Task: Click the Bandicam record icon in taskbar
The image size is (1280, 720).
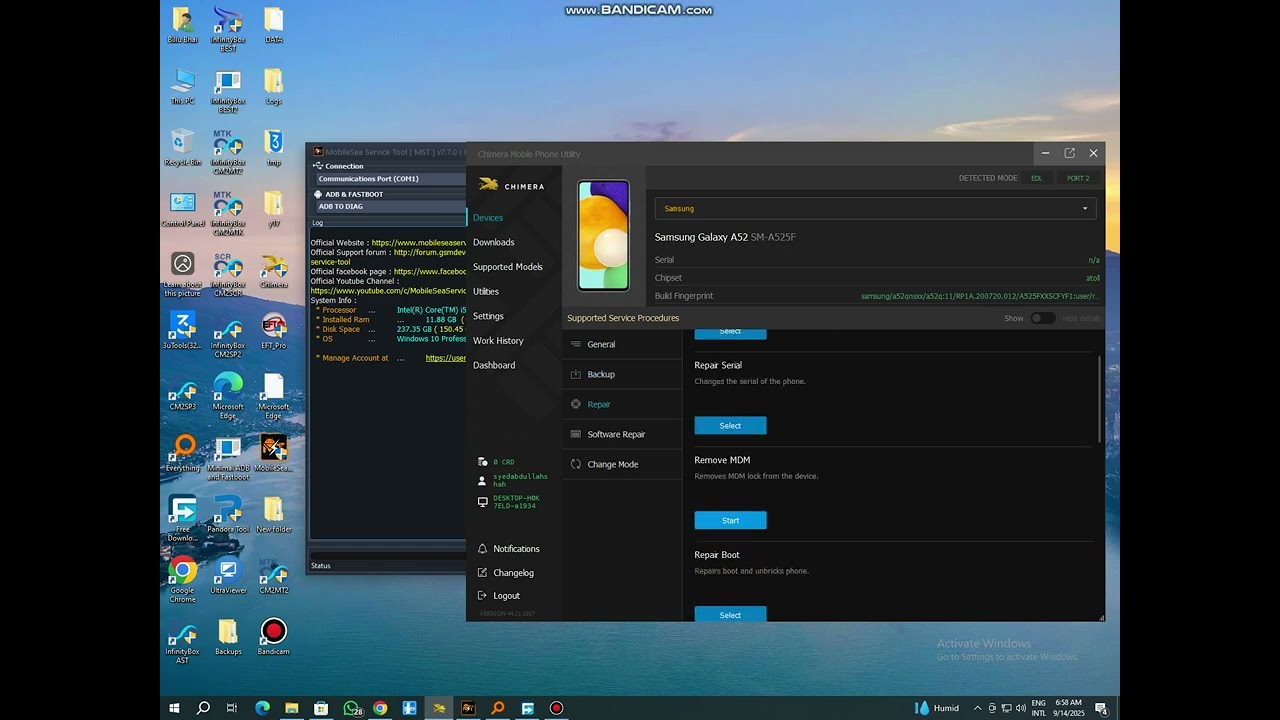Action: pos(556,708)
